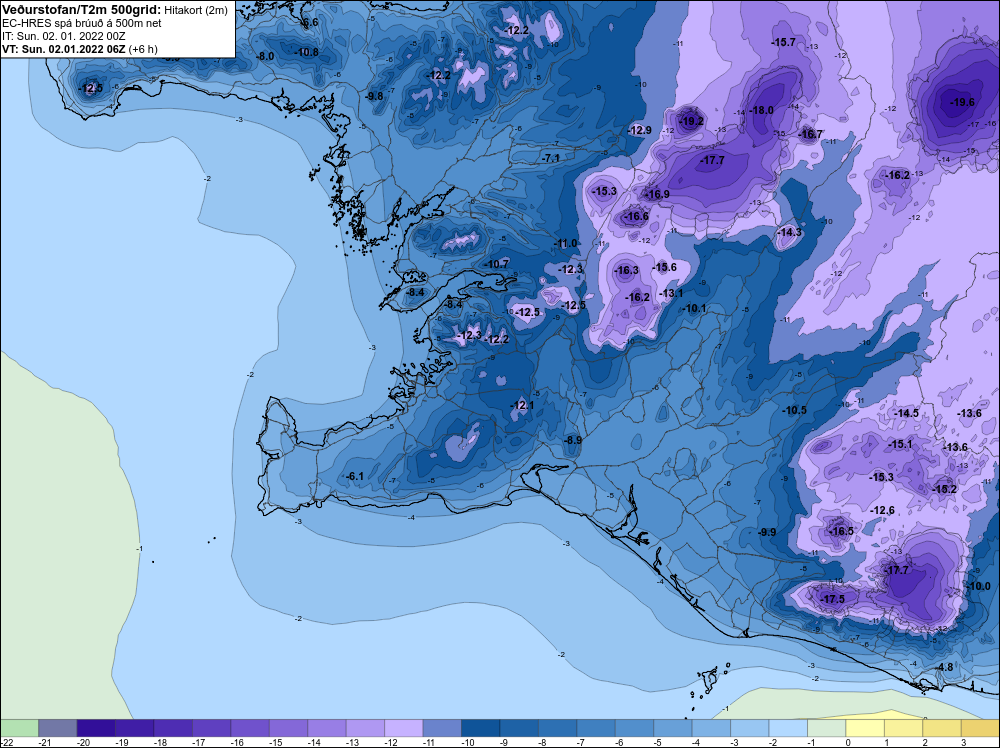Click the legend swatch between -17 and -16
Image resolution: width=1000 pixels, height=748 pixels.
[x=211, y=728]
